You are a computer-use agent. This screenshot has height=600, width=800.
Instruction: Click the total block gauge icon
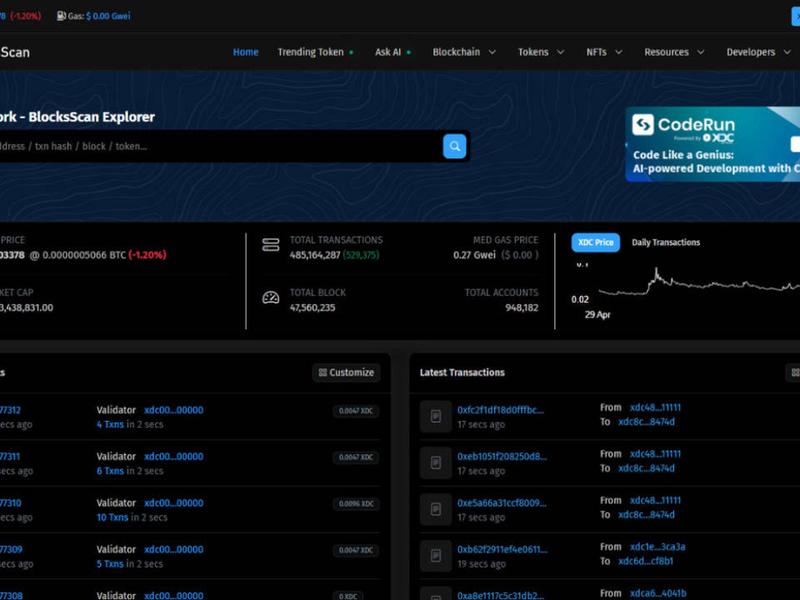coord(270,297)
